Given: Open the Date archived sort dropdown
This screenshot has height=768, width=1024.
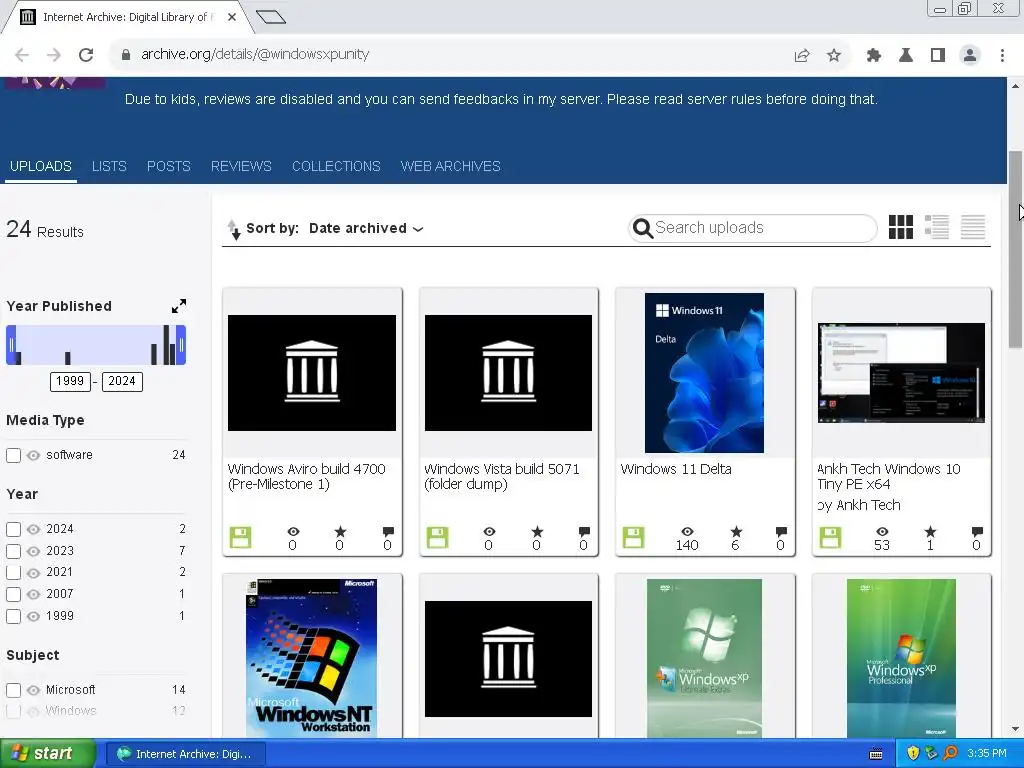Looking at the screenshot, I should click(x=366, y=229).
